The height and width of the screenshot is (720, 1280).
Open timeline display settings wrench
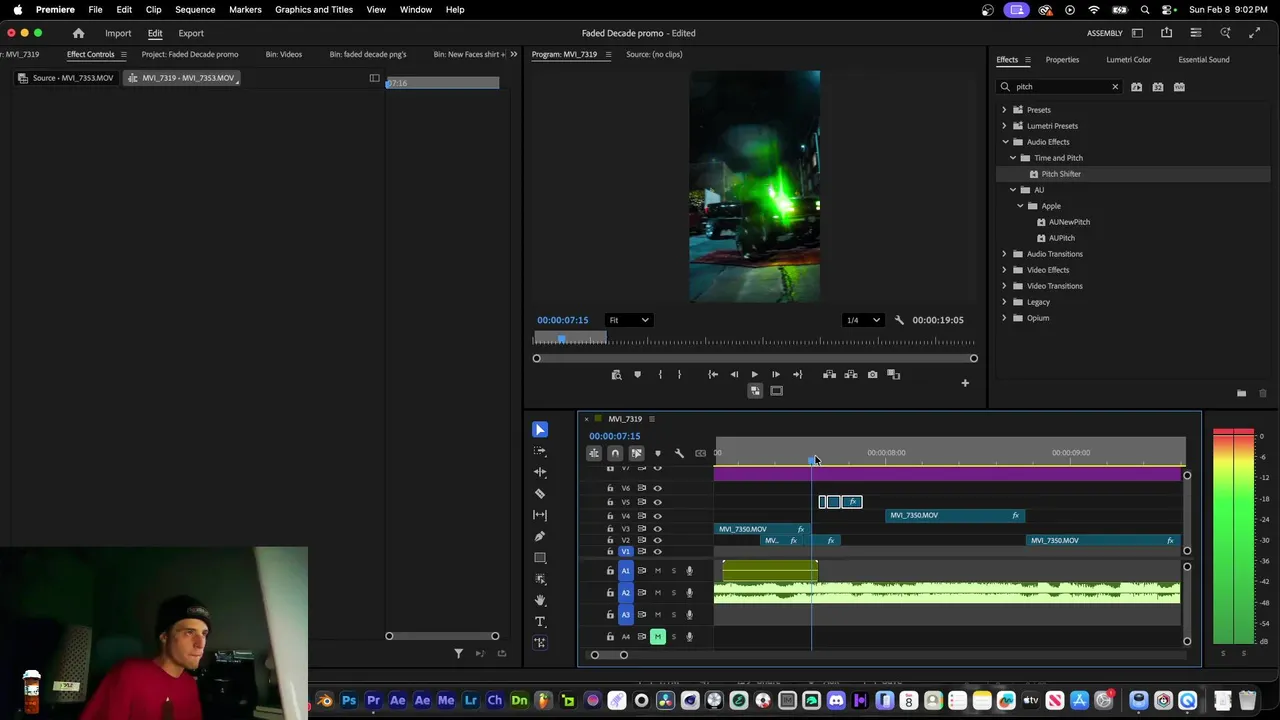click(x=679, y=453)
